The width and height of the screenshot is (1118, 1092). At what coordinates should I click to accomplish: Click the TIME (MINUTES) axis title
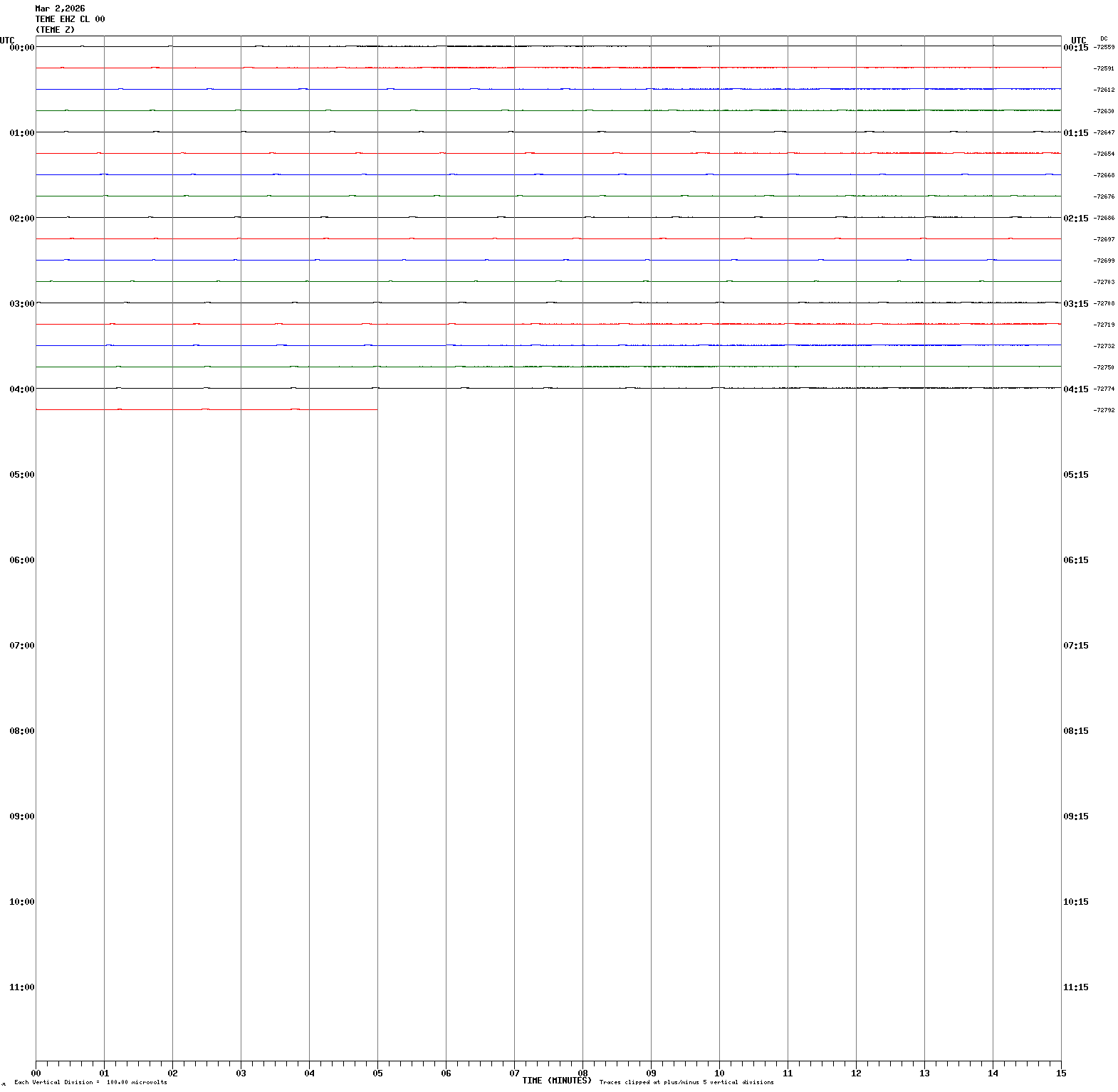tap(556, 1081)
